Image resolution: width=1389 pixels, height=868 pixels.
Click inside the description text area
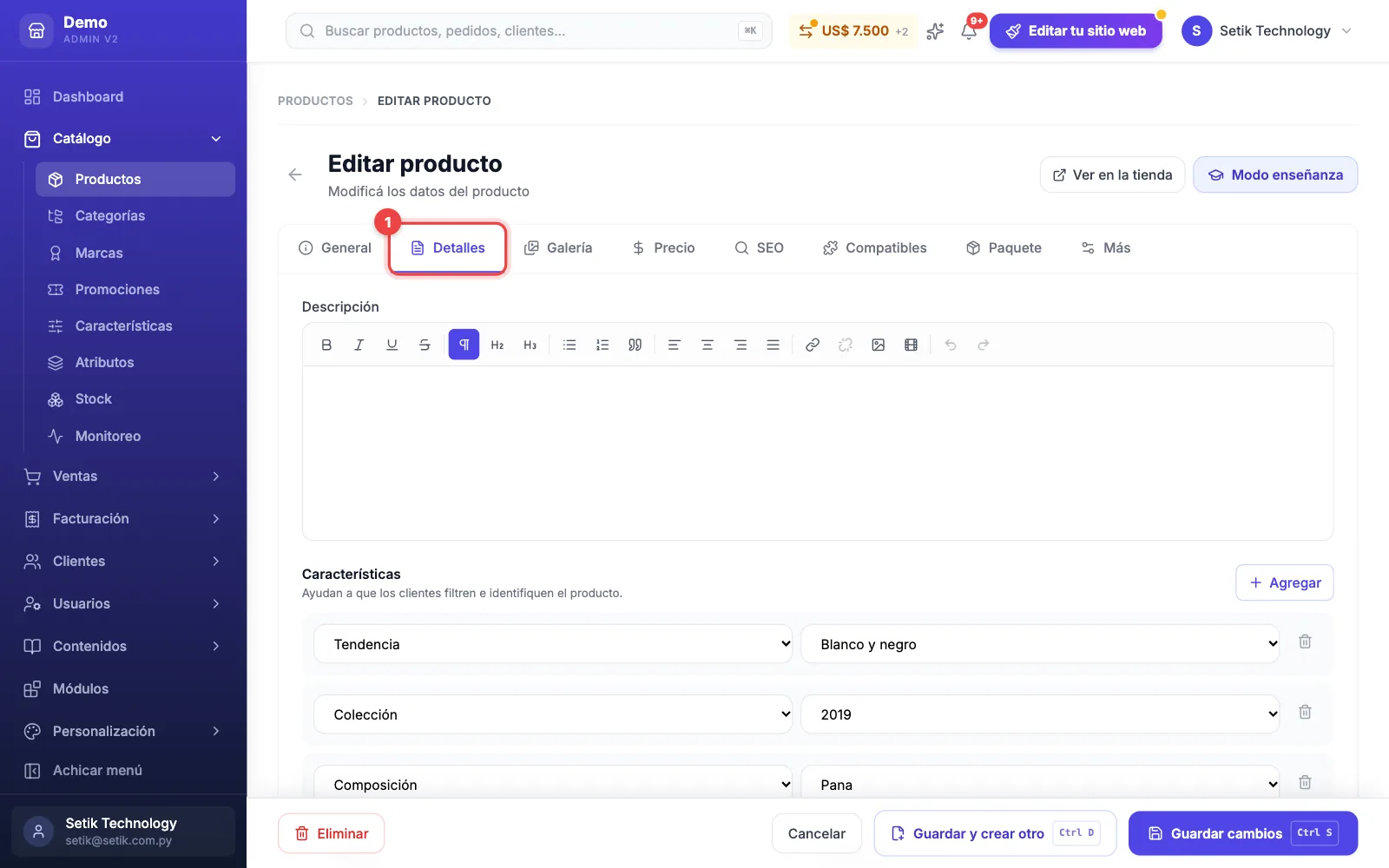(818, 453)
